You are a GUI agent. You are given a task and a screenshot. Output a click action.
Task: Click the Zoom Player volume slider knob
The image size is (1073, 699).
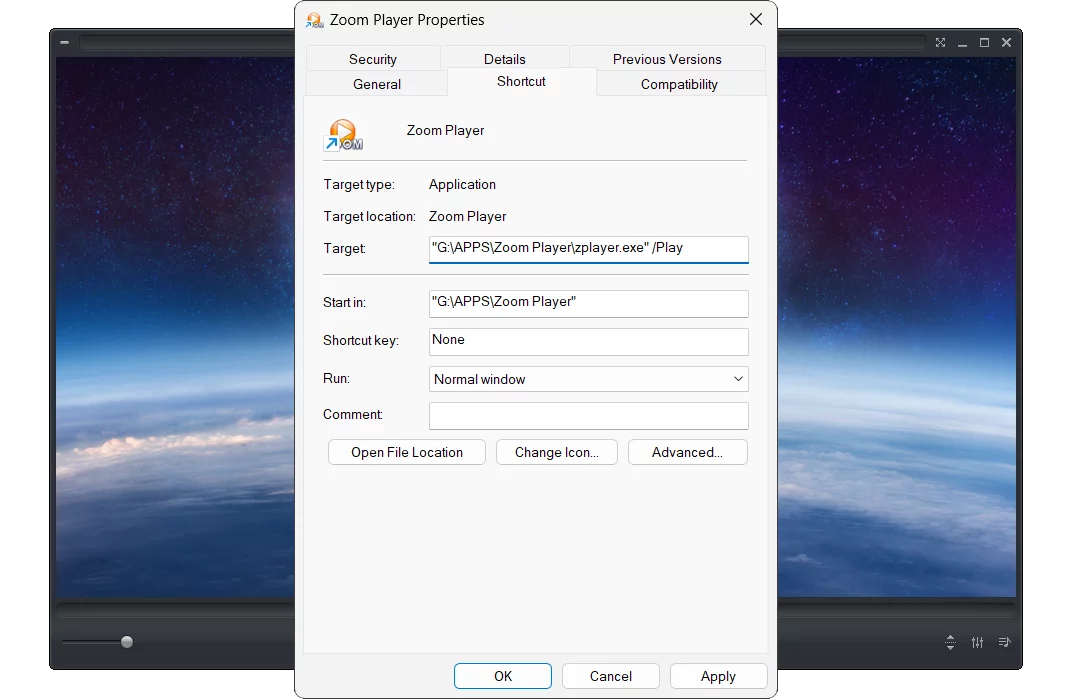127,642
